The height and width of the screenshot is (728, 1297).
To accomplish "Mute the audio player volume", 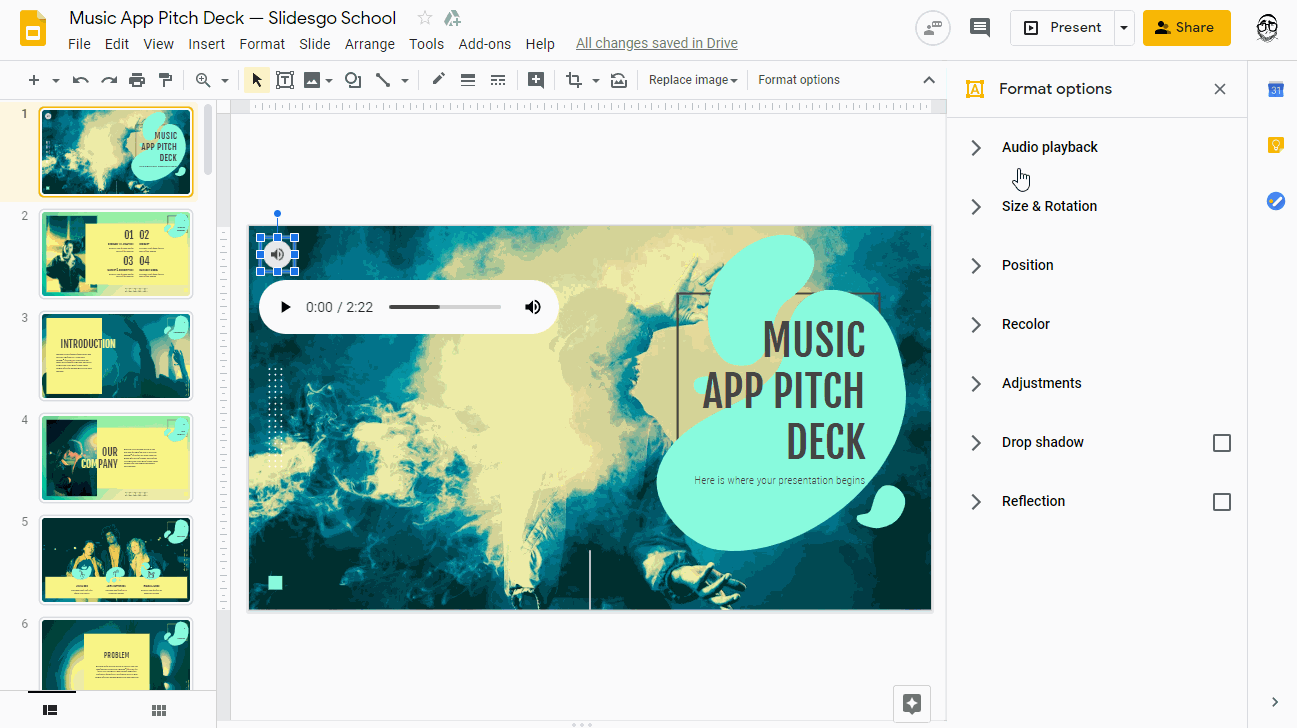I will (532, 306).
